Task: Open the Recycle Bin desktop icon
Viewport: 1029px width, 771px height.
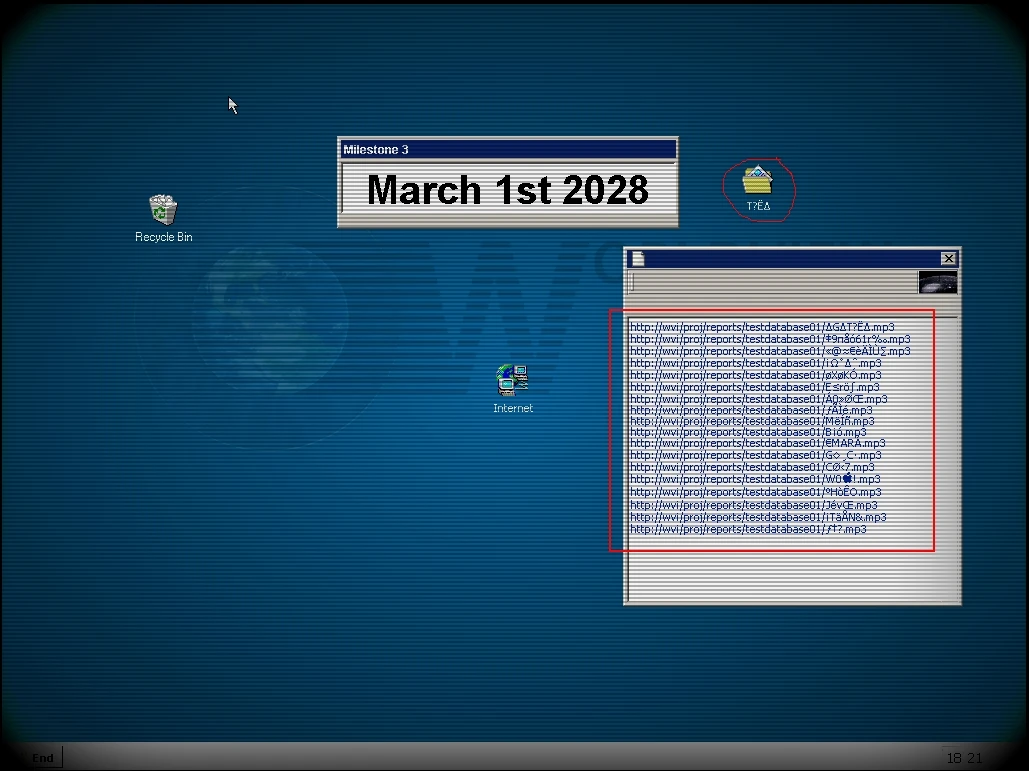Action: [163, 219]
